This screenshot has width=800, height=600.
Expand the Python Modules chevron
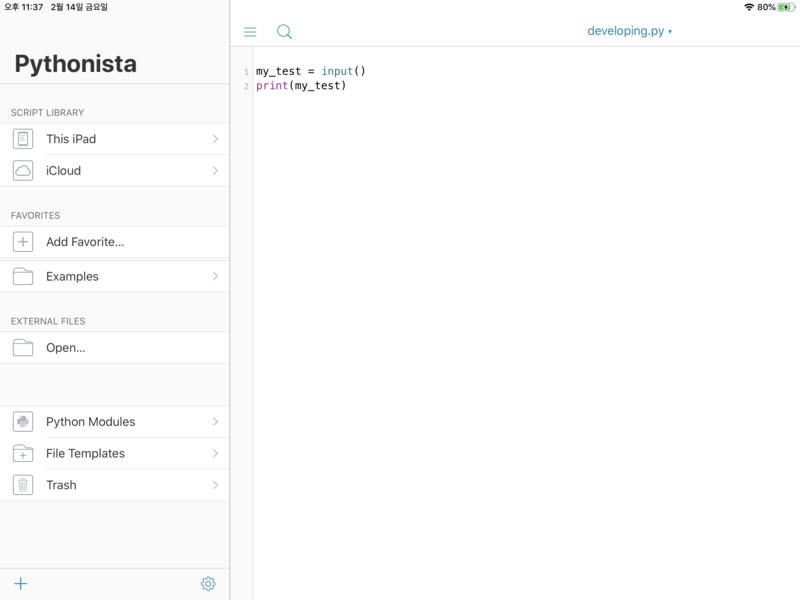(215, 421)
